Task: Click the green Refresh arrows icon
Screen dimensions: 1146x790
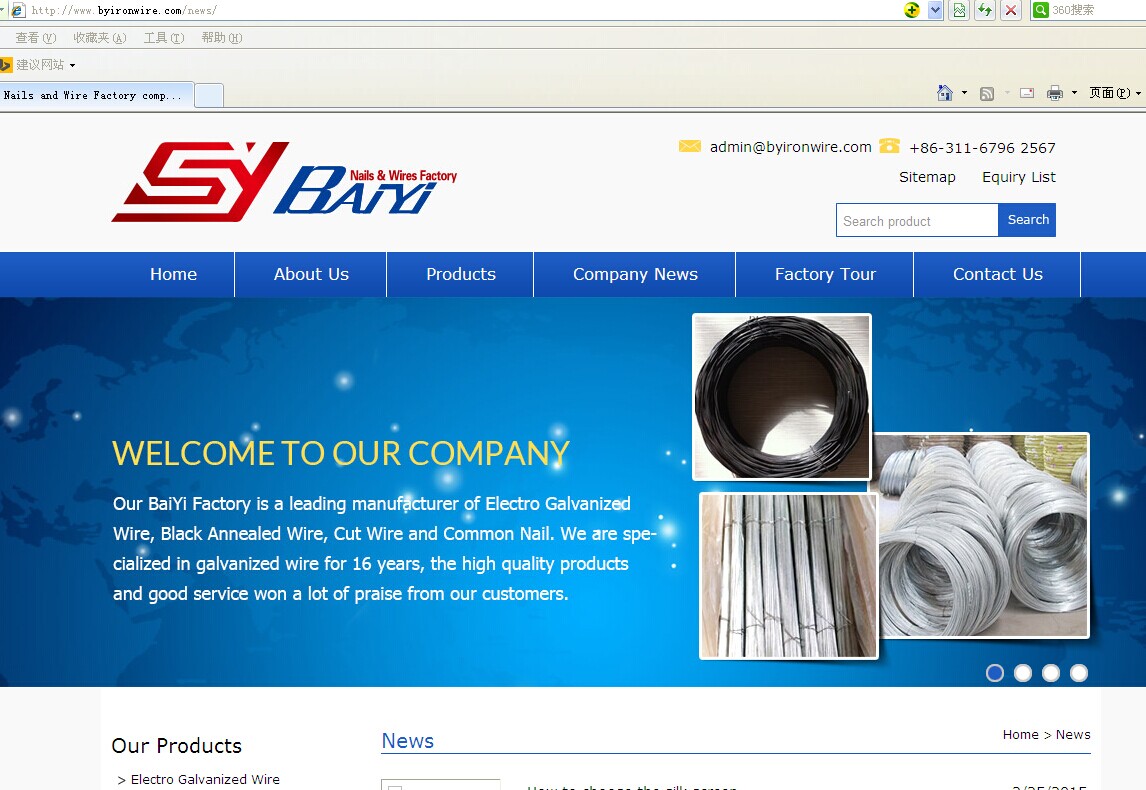Action: [x=985, y=10]
